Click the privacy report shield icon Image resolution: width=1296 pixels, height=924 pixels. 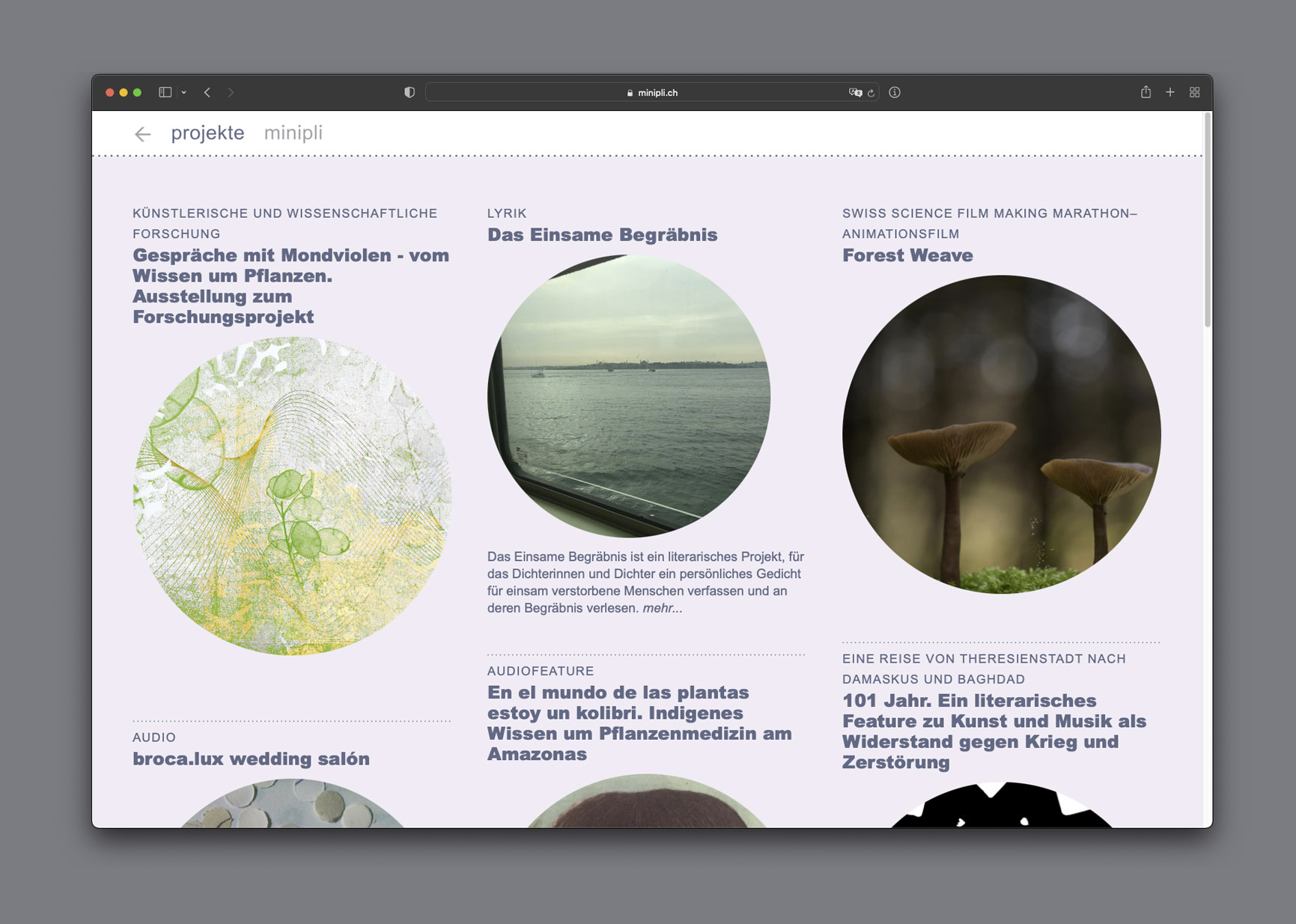(409, 92)
